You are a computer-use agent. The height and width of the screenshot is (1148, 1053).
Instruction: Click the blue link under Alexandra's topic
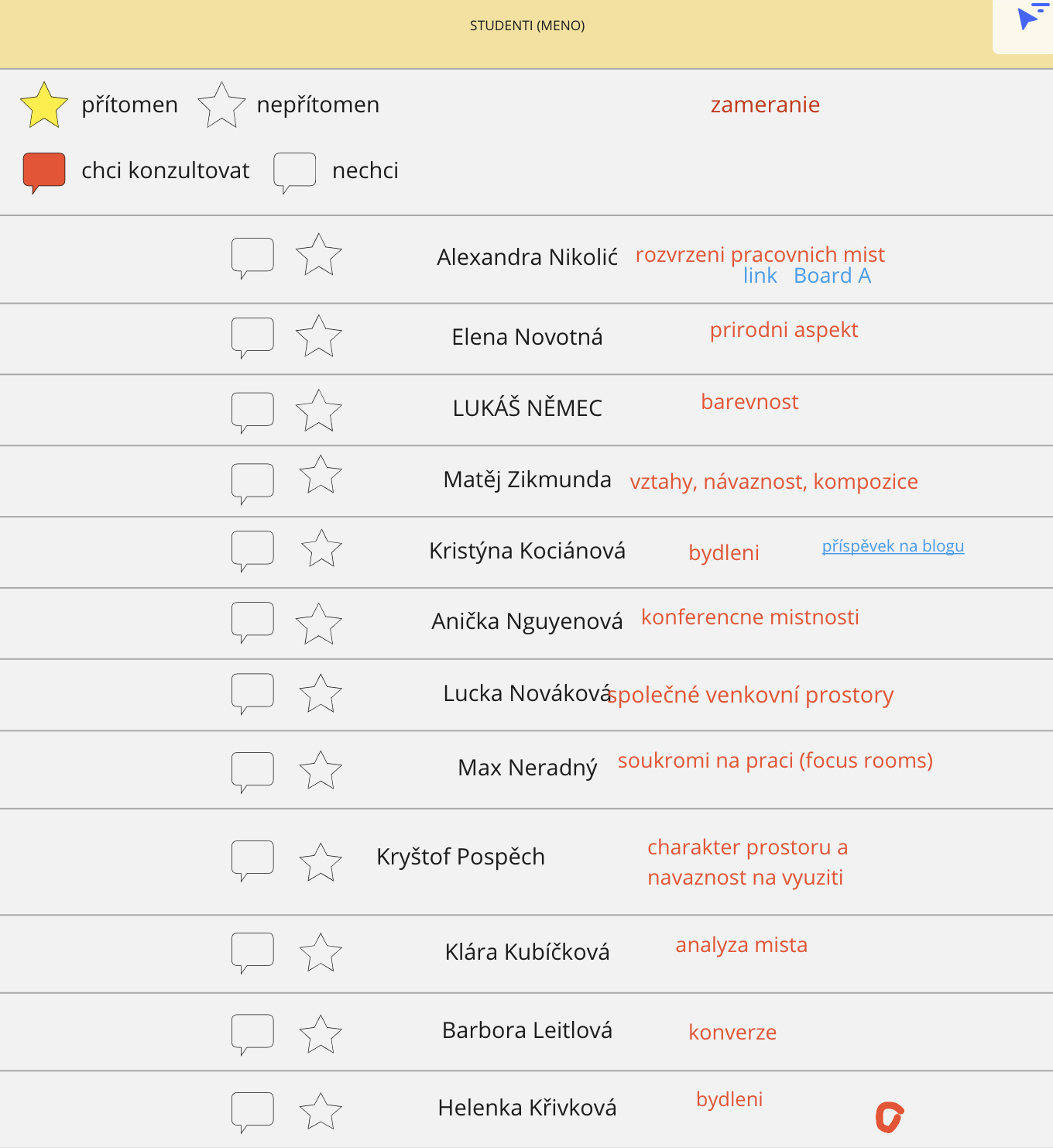coord(760,276)
